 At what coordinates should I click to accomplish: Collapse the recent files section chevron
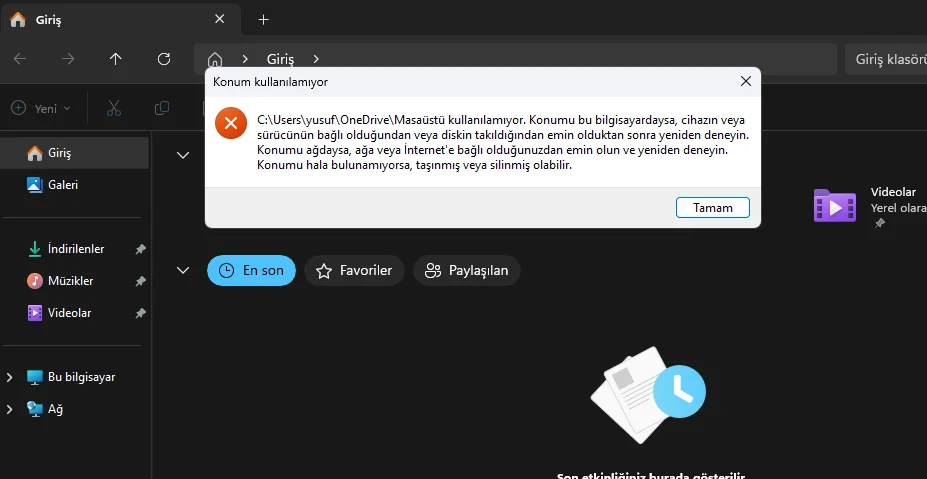pos(183,270)
